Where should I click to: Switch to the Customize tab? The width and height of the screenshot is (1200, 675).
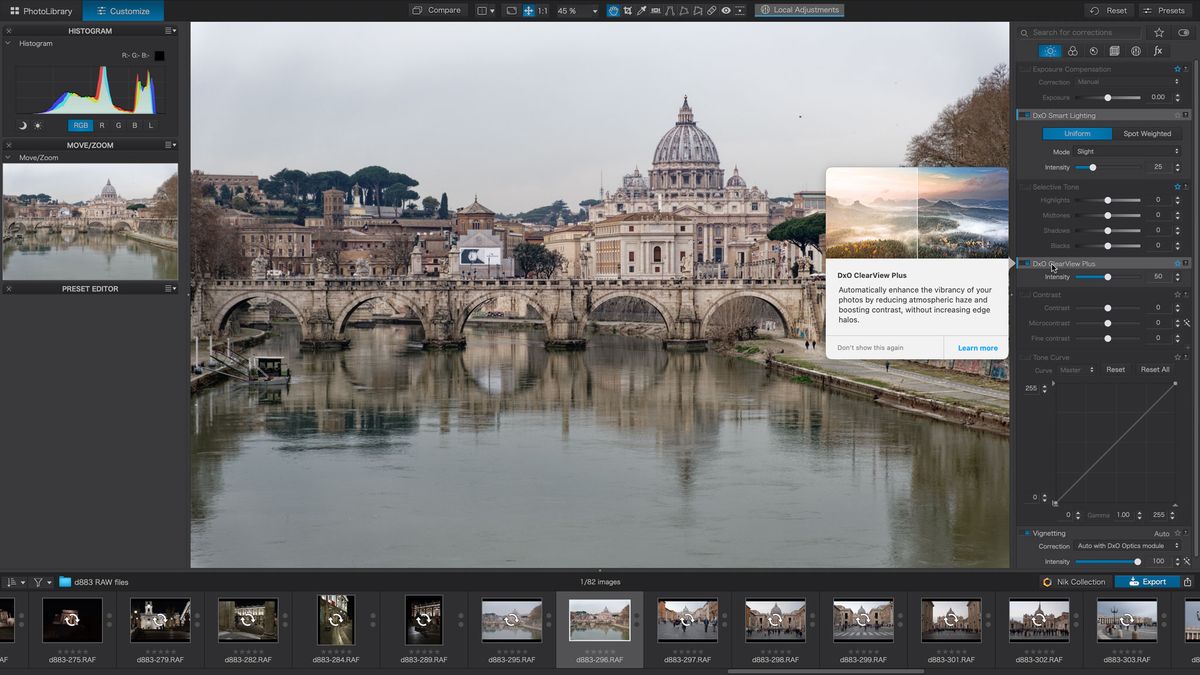(x=123, y=11)
